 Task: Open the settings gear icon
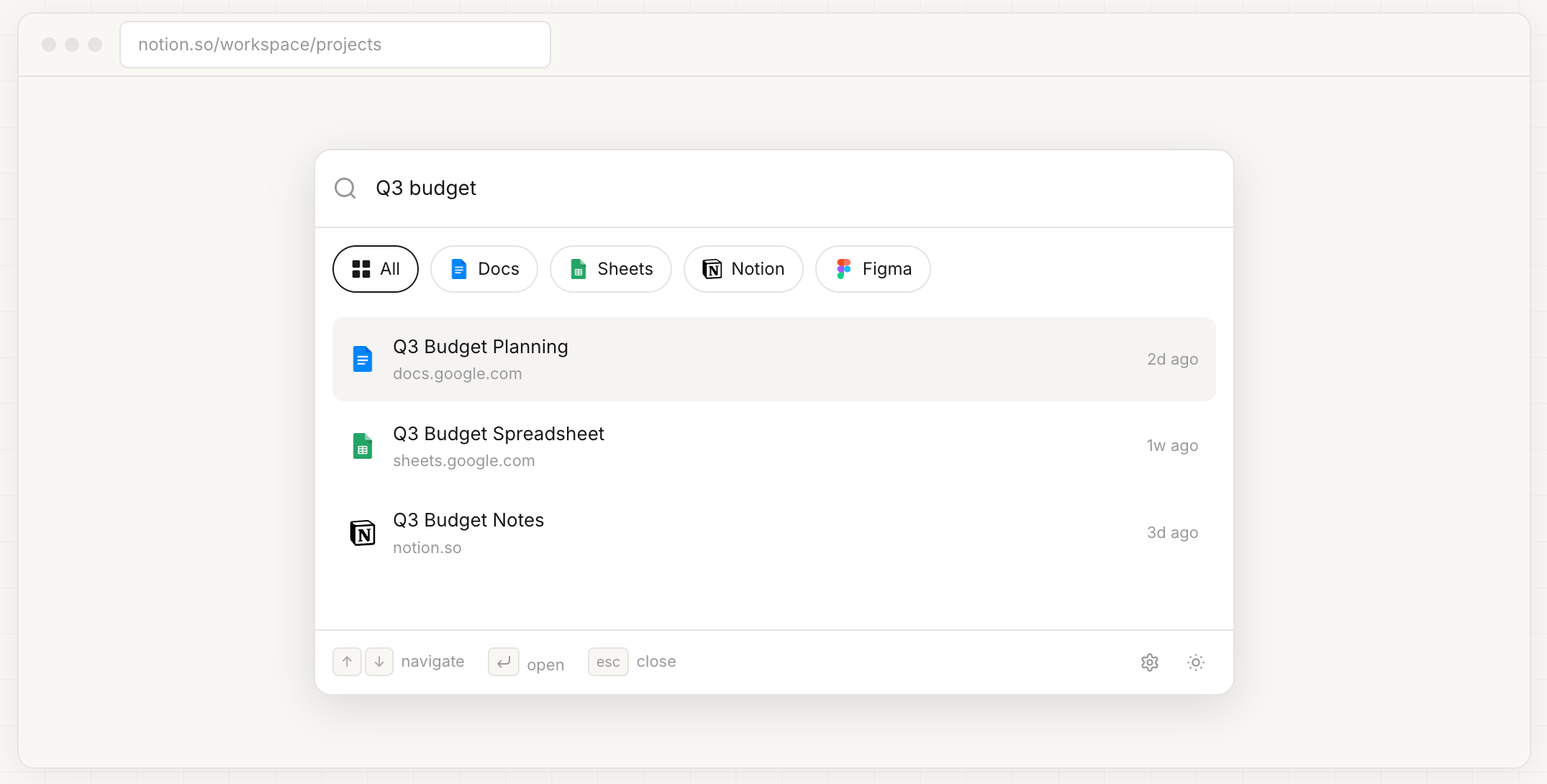1150,662
